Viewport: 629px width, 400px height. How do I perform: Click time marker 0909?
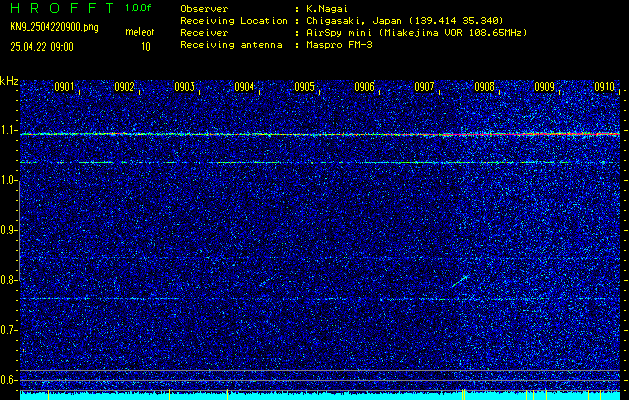click(x=545, y=87)
